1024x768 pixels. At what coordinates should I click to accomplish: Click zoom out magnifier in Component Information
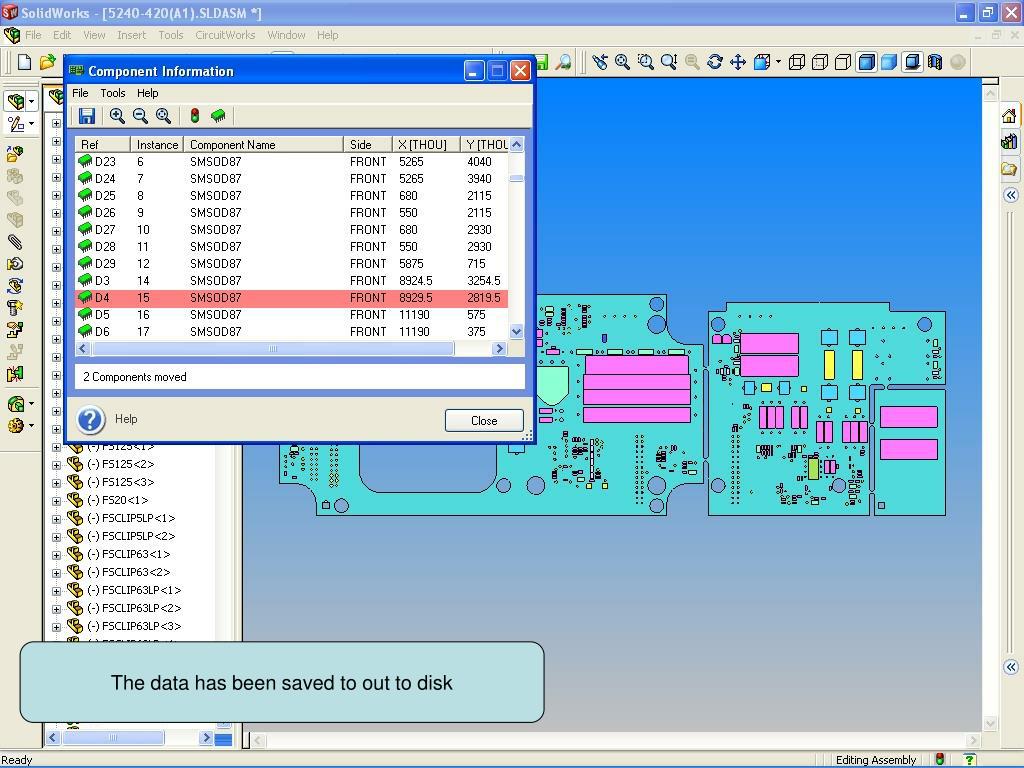(140, 116)
